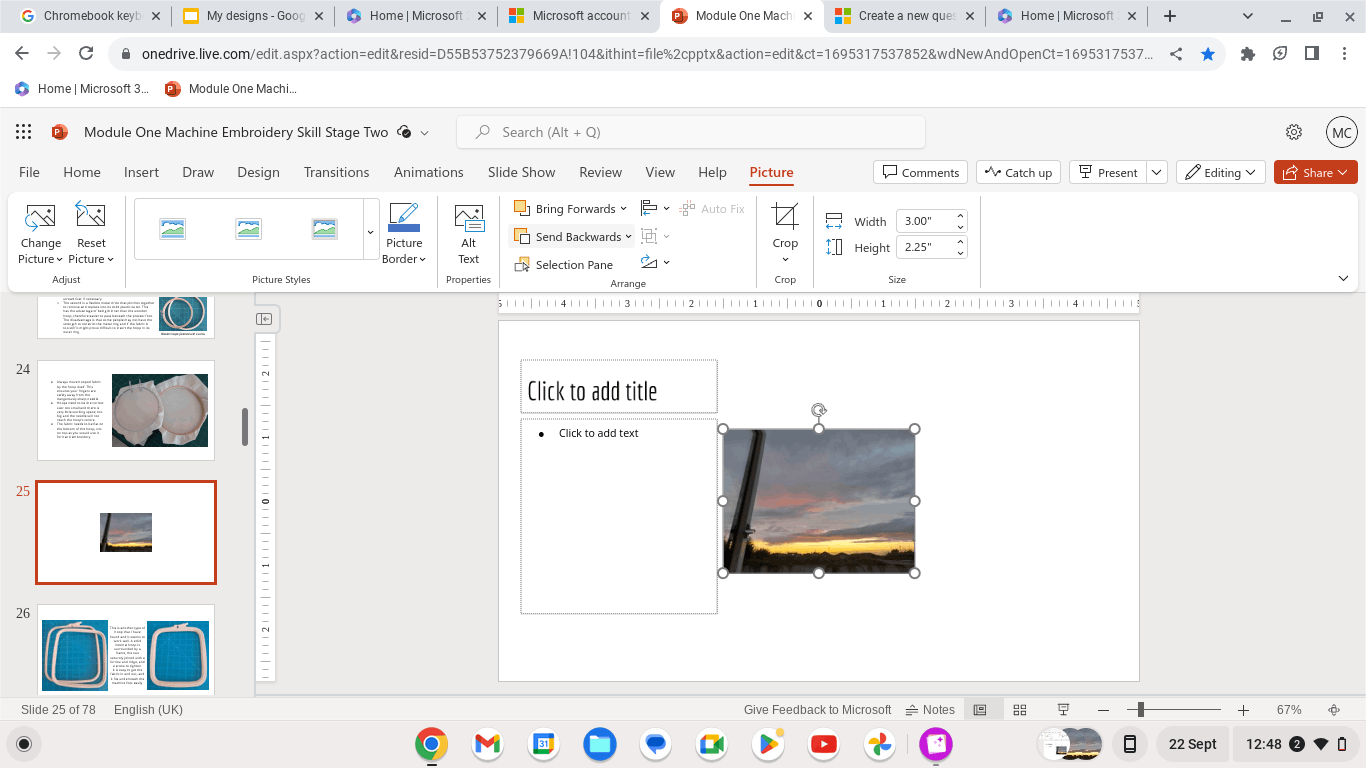Click the first picture style thumbnail
The width and height of the screenshot is (1366, 768).
pyautogui.click(x=172, y=229)
